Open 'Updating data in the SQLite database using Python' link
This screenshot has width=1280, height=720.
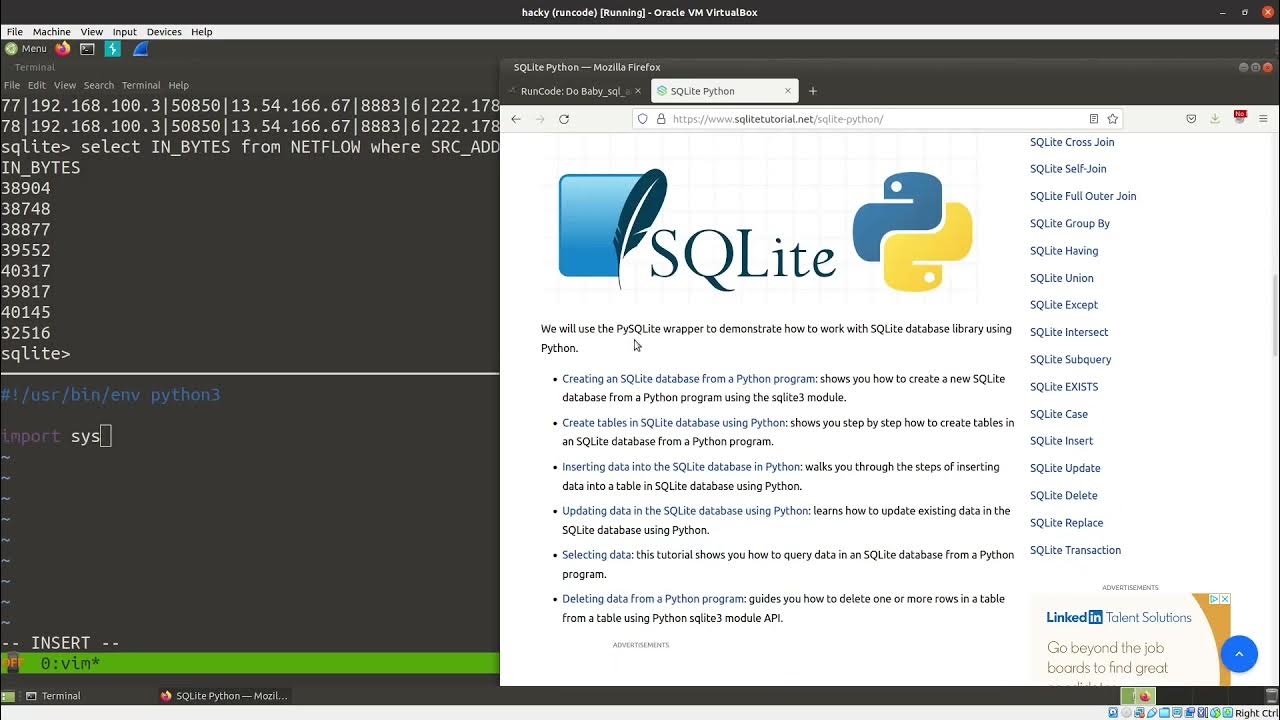[x=685, y=511]
